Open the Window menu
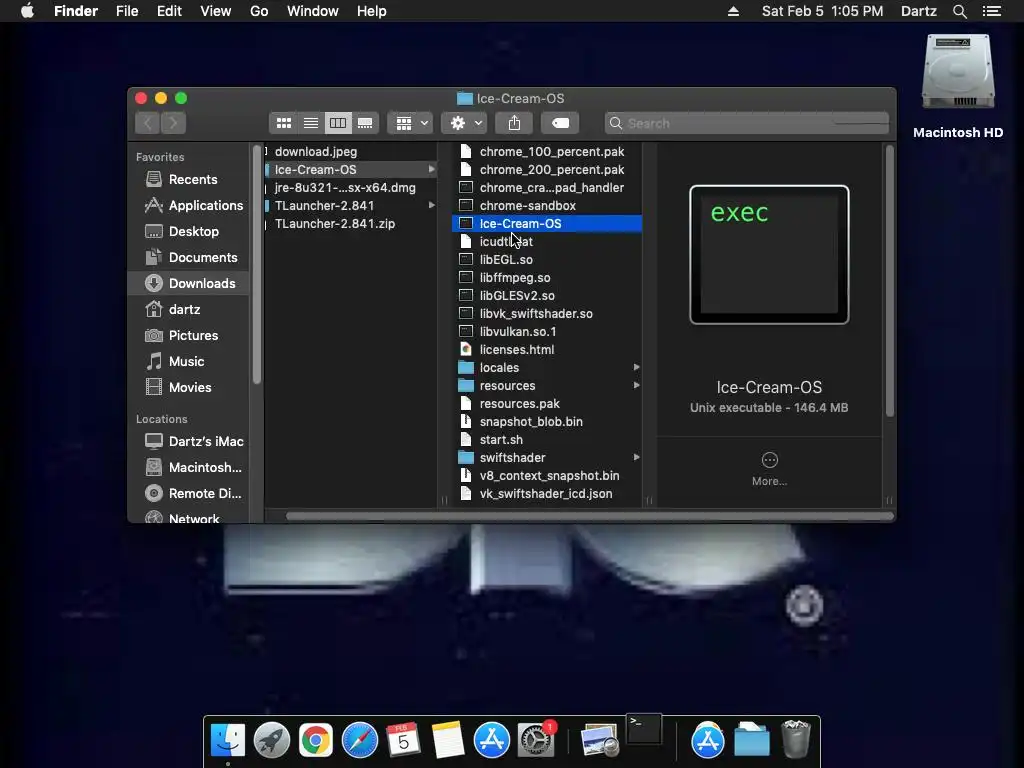The width and height of the screenshot is (1024, 768). tap(313, 11)
